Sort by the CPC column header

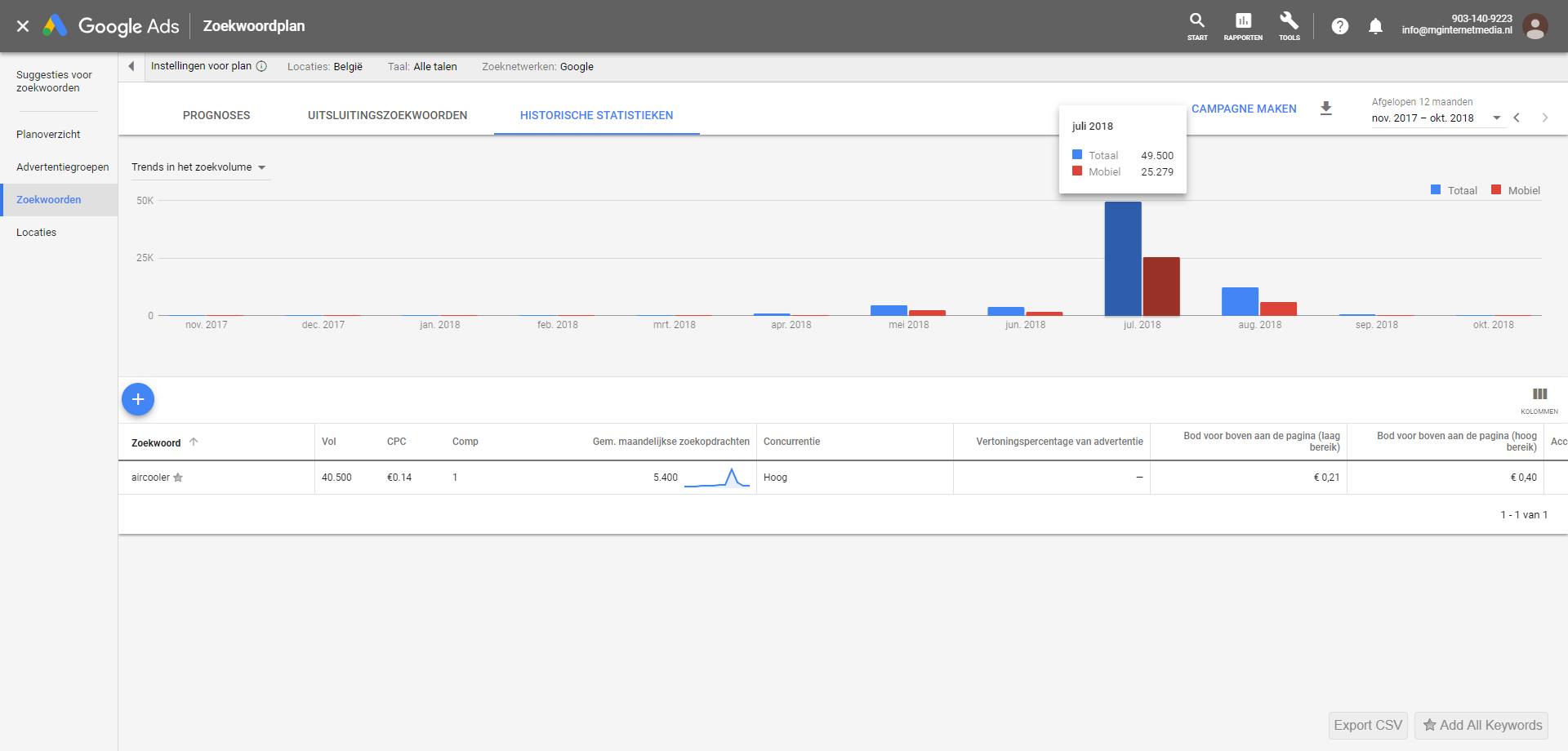click(396, 442)
